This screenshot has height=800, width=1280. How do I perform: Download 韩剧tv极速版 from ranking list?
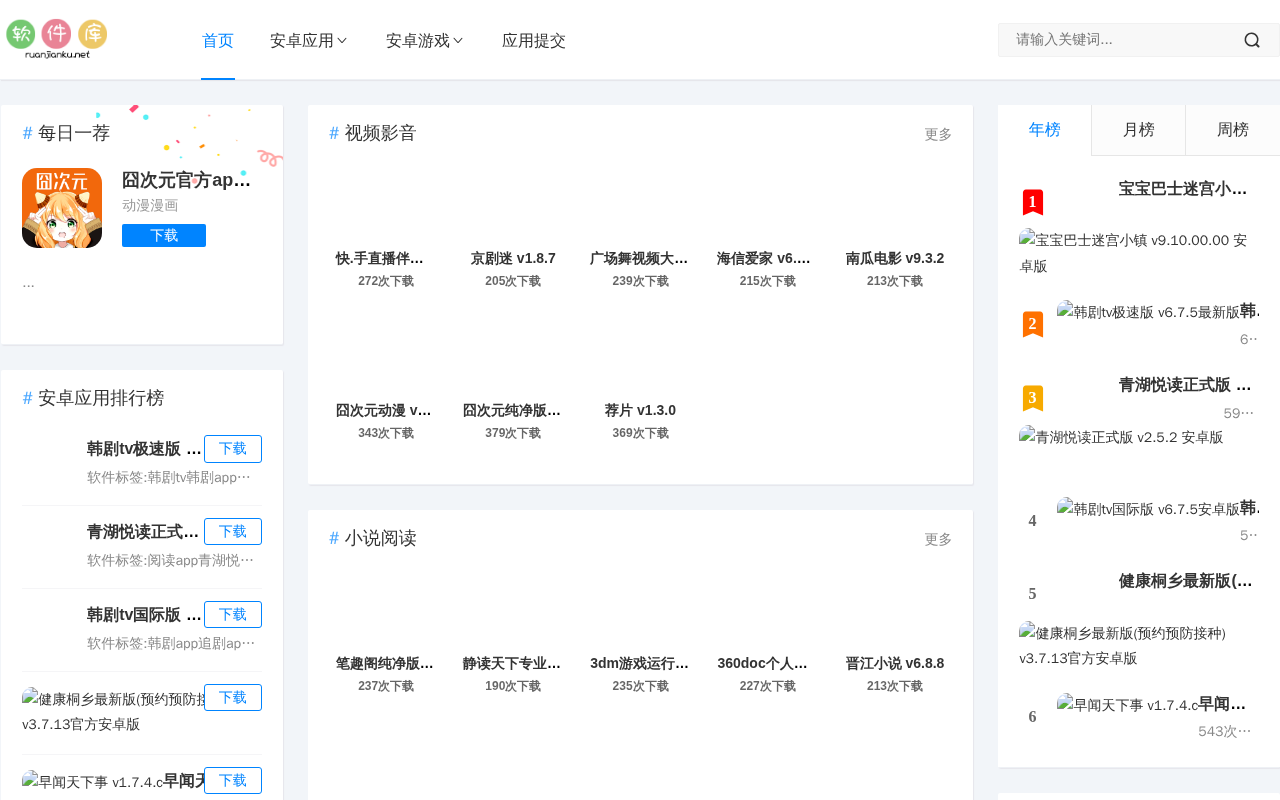coord(233,449)
